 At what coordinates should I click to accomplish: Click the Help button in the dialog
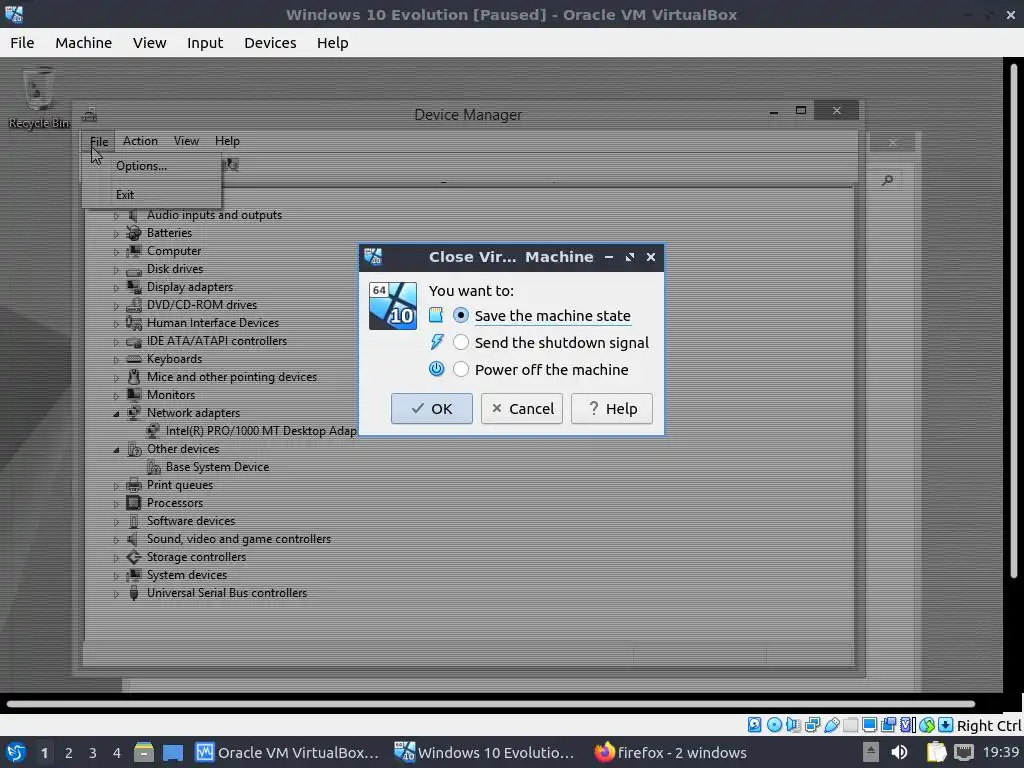(x=612, y=408)
